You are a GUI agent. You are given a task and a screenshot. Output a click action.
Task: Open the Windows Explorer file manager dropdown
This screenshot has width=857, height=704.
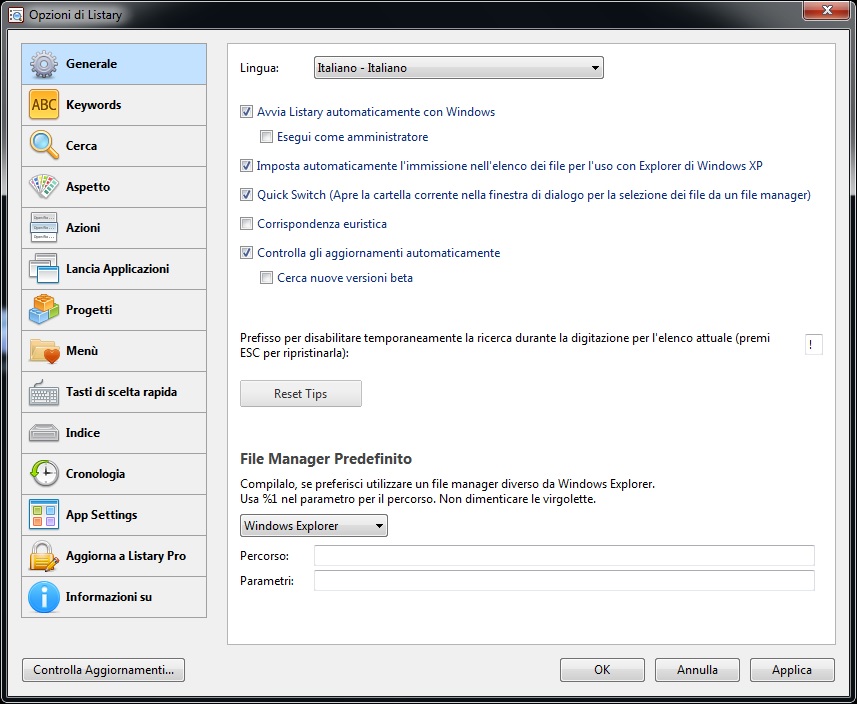coord(314,526)
